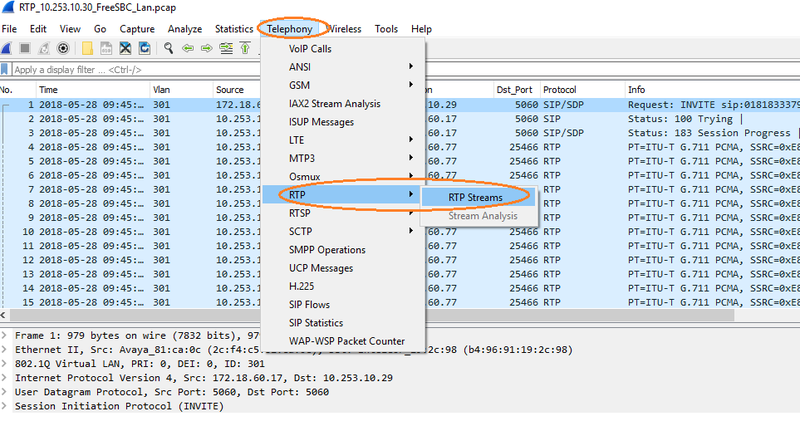Click the close capture file icon
The image size is (800, 426).
tap(125, 48)
